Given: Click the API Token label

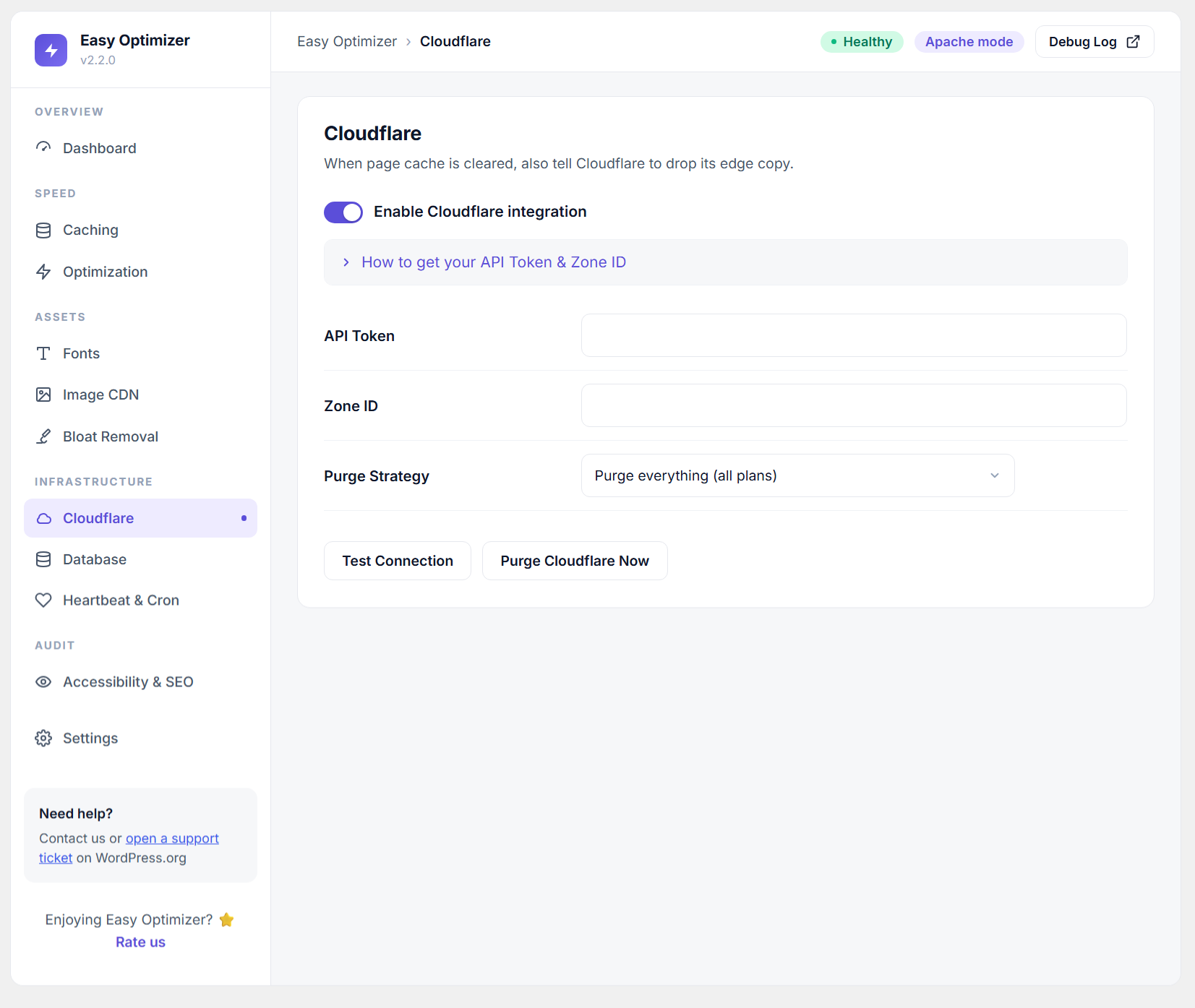Looking at the screenshot, I should coord(359,336).
